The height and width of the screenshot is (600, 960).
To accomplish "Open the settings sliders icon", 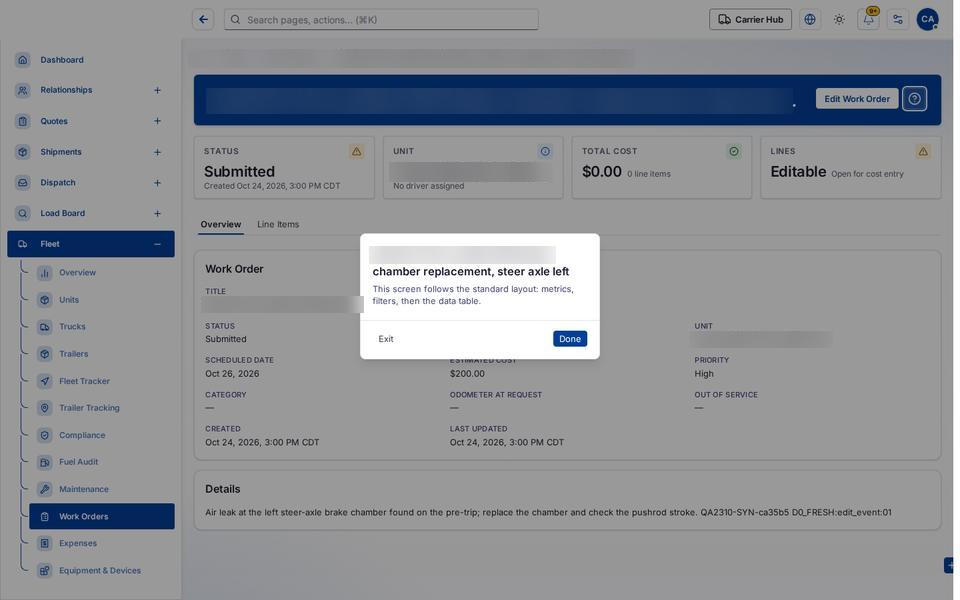I will (x=898, y=20).
